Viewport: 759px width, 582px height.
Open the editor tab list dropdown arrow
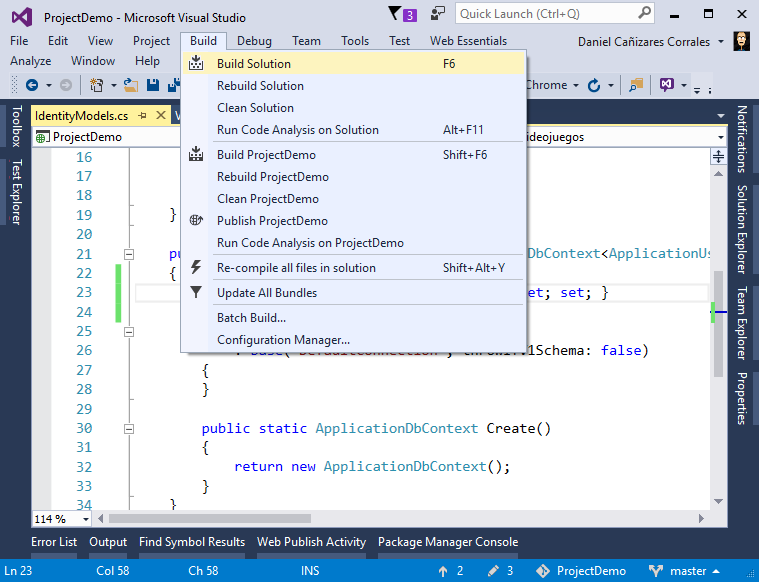tap(721, 116)
